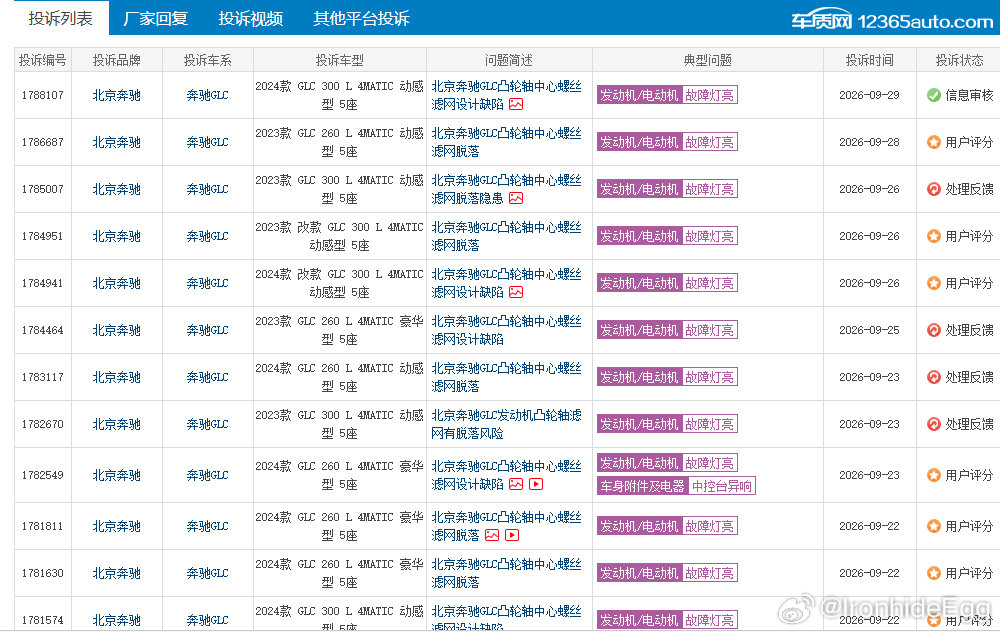Play video icon in complaint 1781811 row
1000x634 pixels.
pyautogui.click(x=512, y=535)
